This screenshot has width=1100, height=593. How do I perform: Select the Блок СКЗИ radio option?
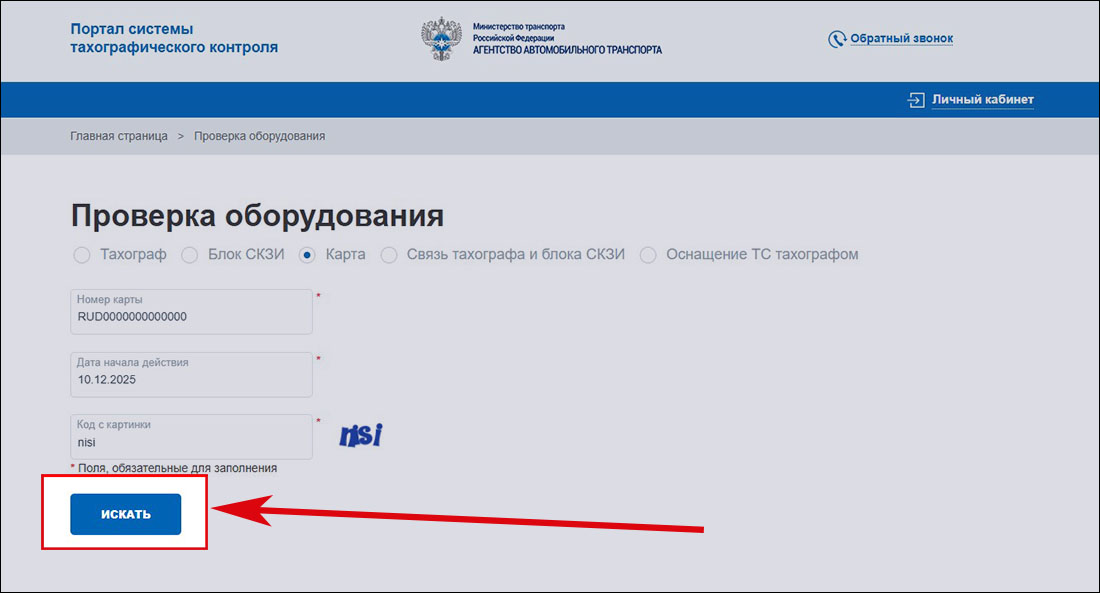(190, 255)
